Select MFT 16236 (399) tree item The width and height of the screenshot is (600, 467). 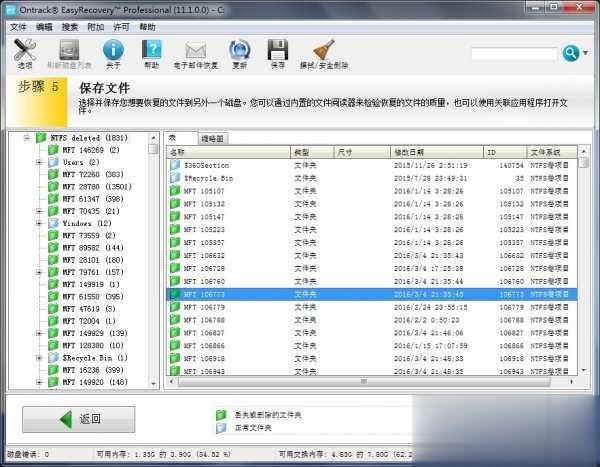click(93, 370)
